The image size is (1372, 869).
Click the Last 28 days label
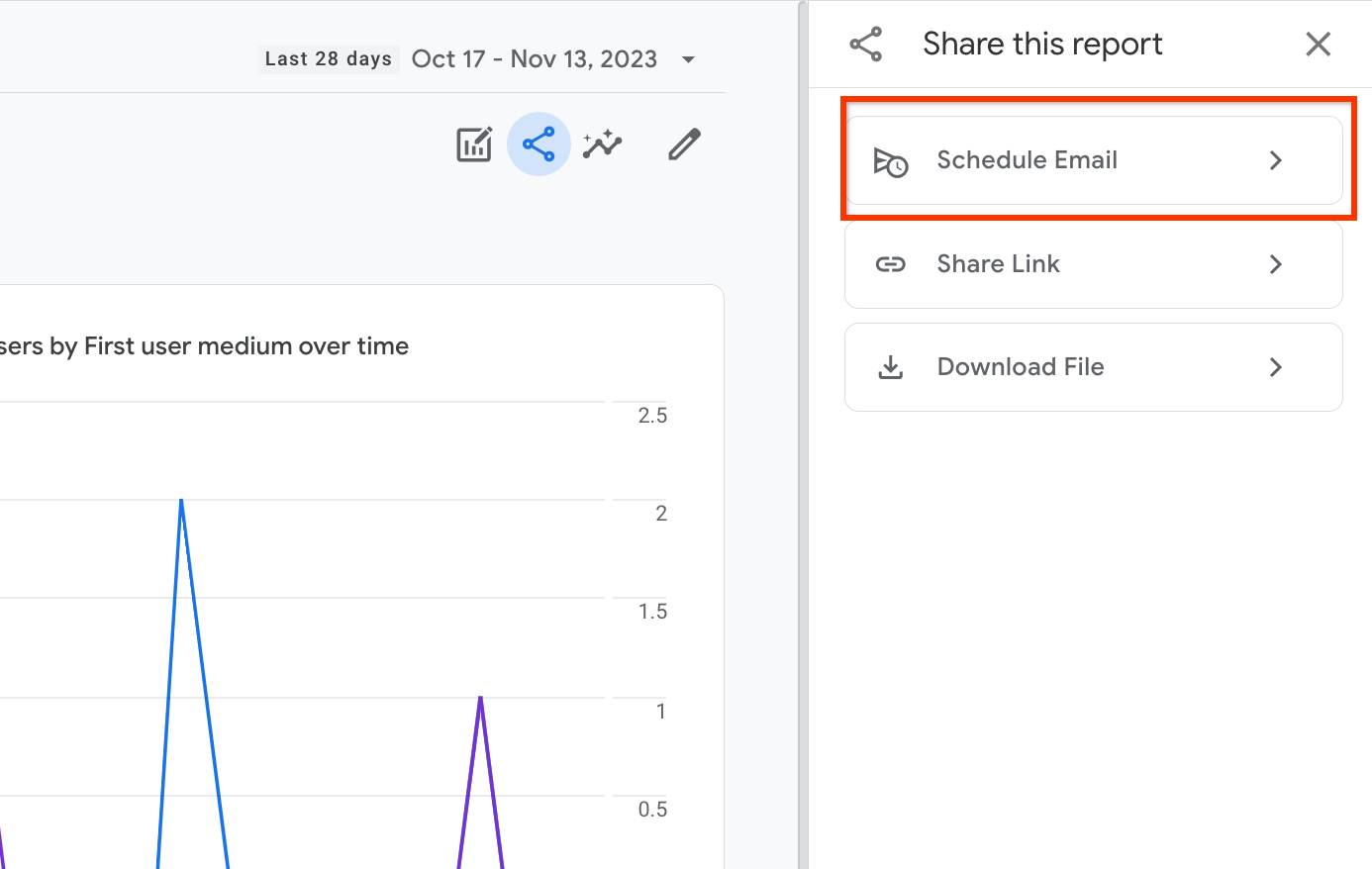coord(329,59)
